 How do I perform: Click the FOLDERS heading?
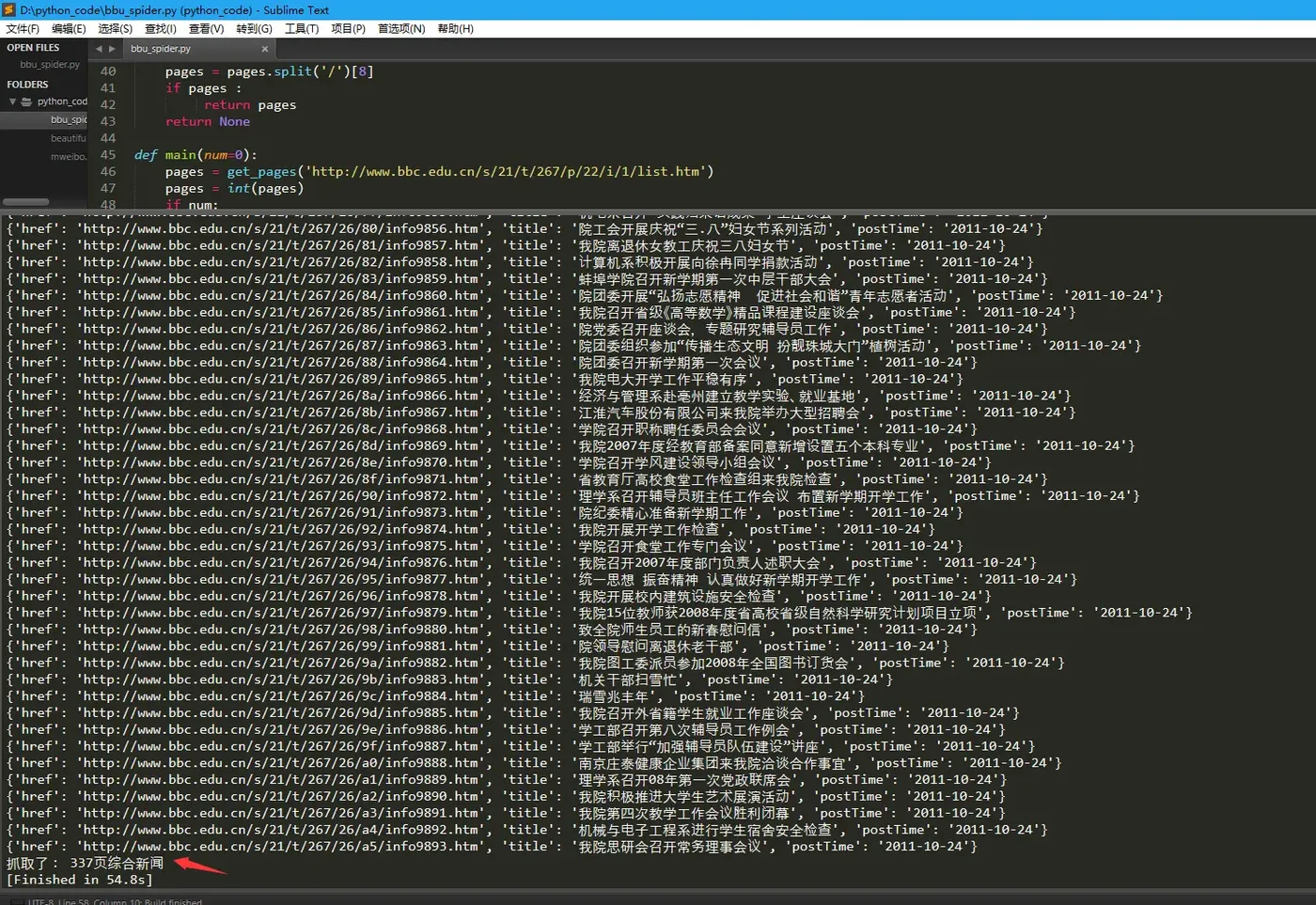pyautogui.click(x=27, y=85)
